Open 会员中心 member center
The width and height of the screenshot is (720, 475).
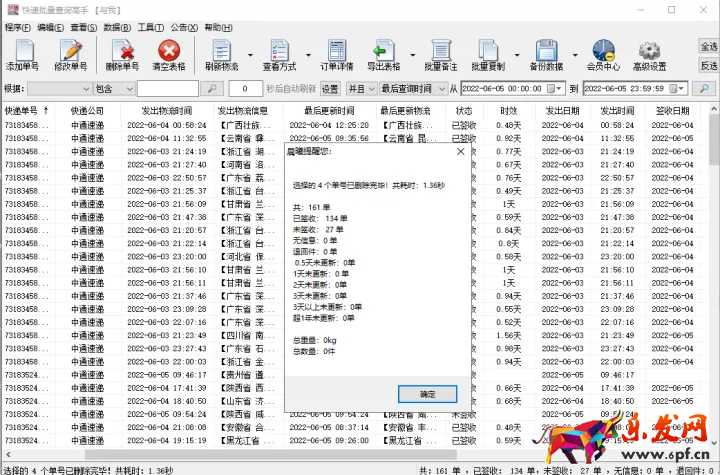click(x=602, y=54)
